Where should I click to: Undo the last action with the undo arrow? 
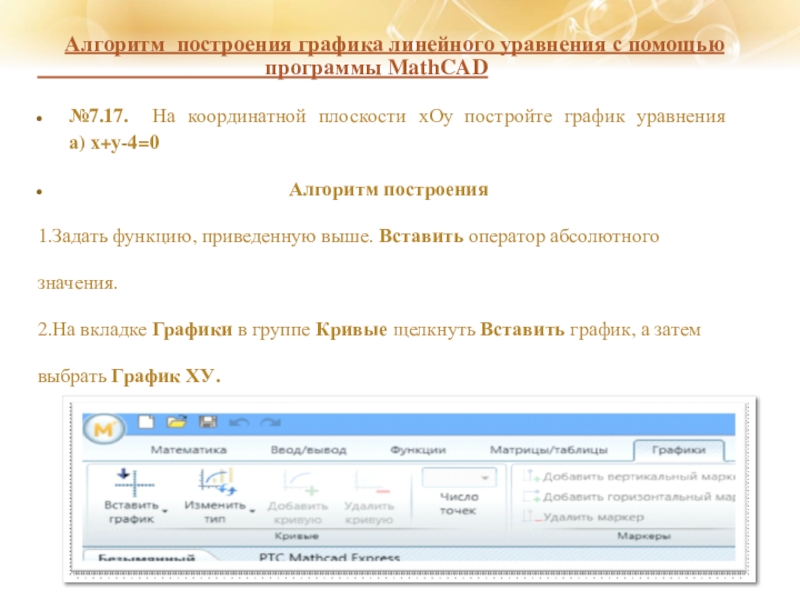(239, 422)
